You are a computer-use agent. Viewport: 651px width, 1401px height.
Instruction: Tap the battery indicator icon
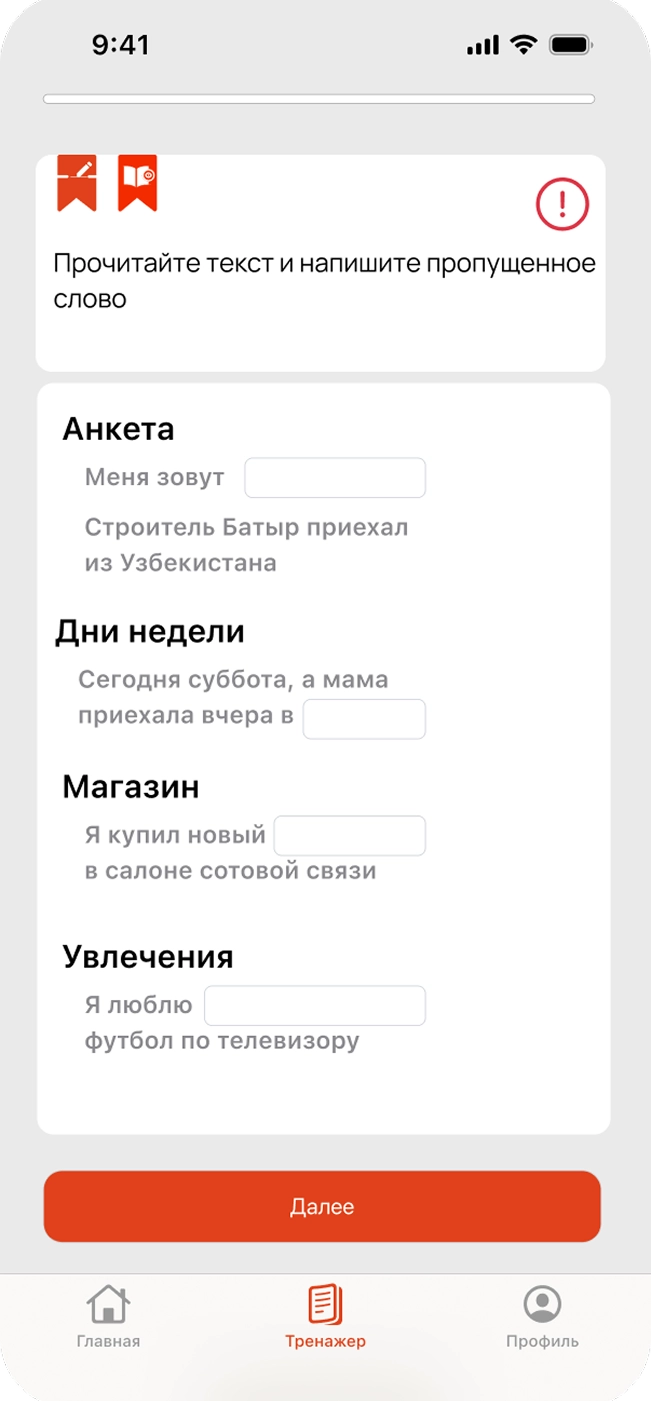pos(570,43)
